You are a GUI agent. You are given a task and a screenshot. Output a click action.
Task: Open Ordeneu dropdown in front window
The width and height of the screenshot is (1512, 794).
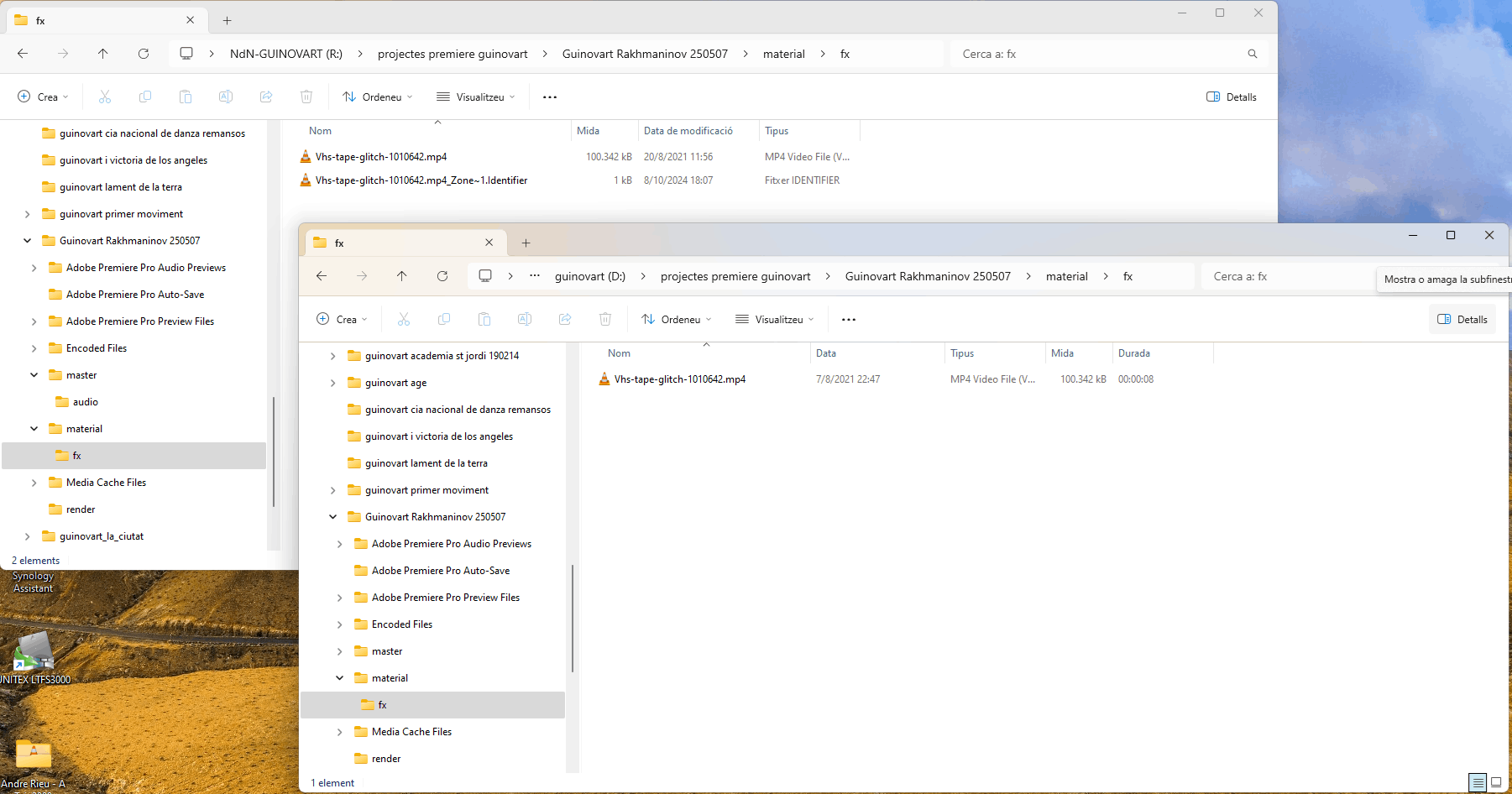(x=677, y=319)
